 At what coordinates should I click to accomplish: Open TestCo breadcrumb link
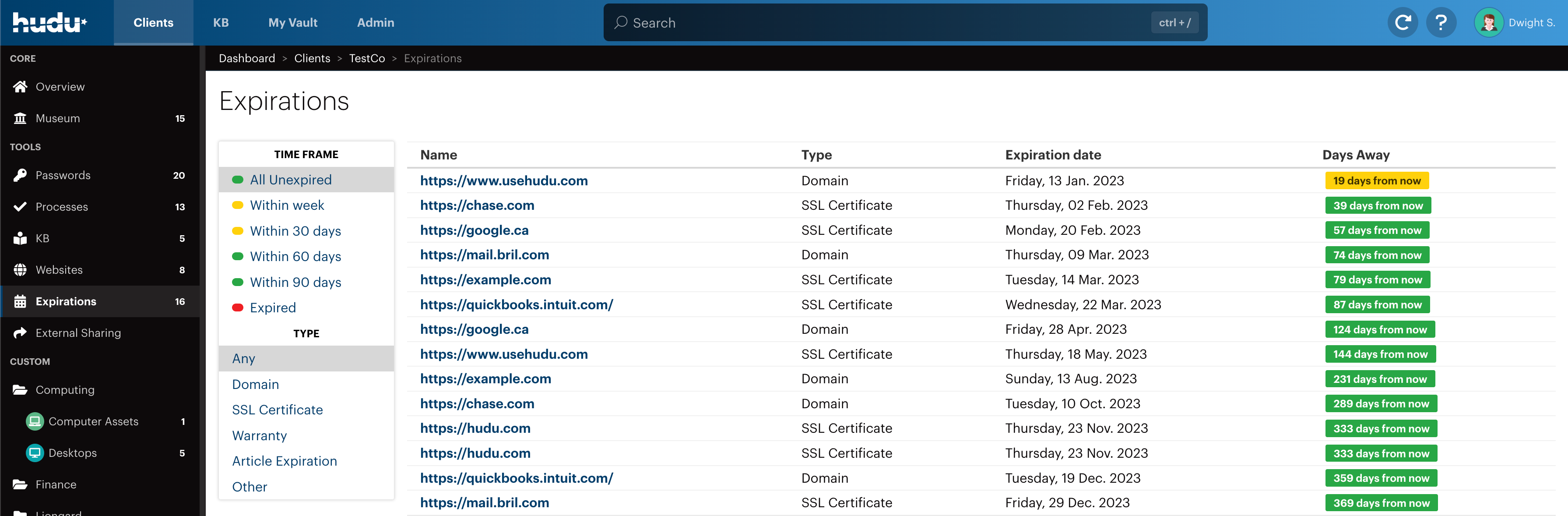coord(367,59)
